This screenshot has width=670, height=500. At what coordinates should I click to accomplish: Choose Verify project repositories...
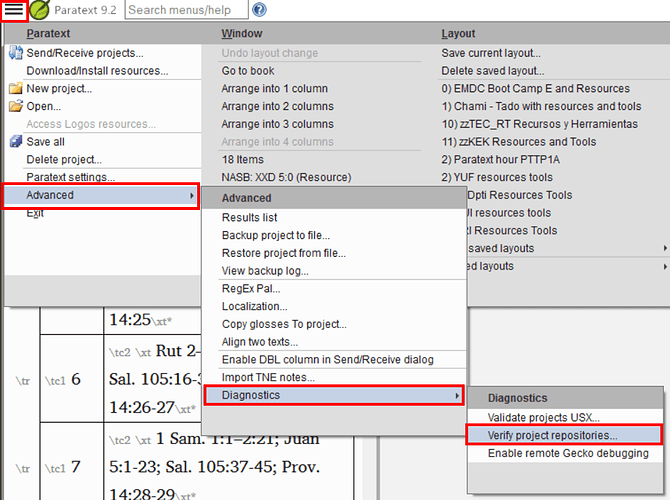tap(552, 435)
